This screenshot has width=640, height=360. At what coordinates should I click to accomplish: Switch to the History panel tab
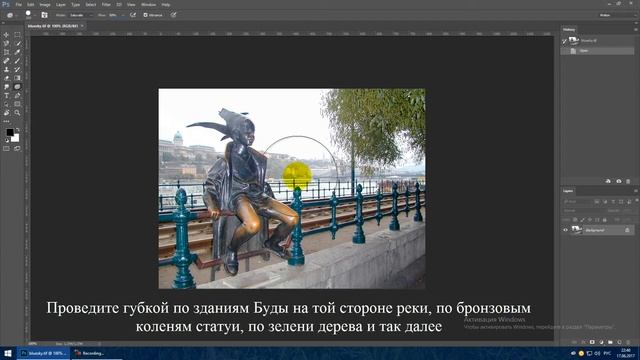tap(569, 29)
